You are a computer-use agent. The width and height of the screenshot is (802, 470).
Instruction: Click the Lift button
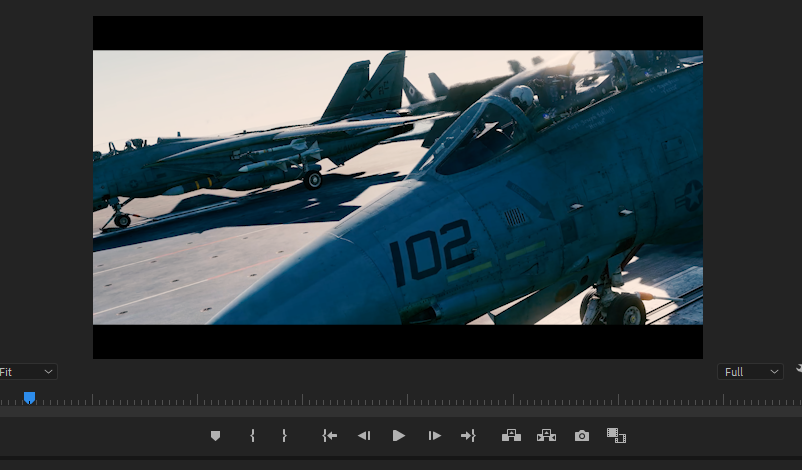coord(511,436)
